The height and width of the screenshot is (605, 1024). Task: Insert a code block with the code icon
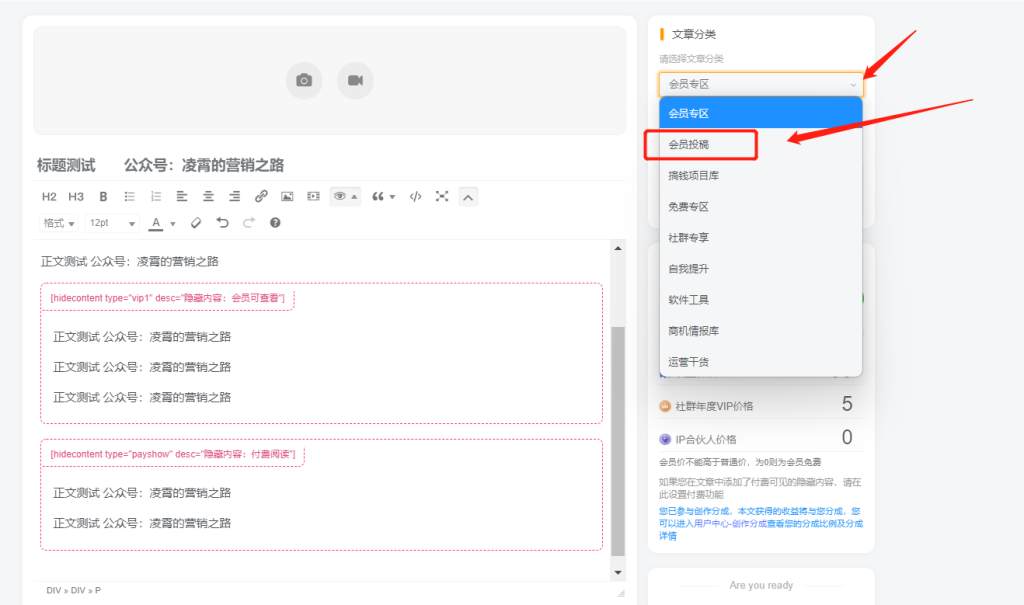tap(414, 196)
